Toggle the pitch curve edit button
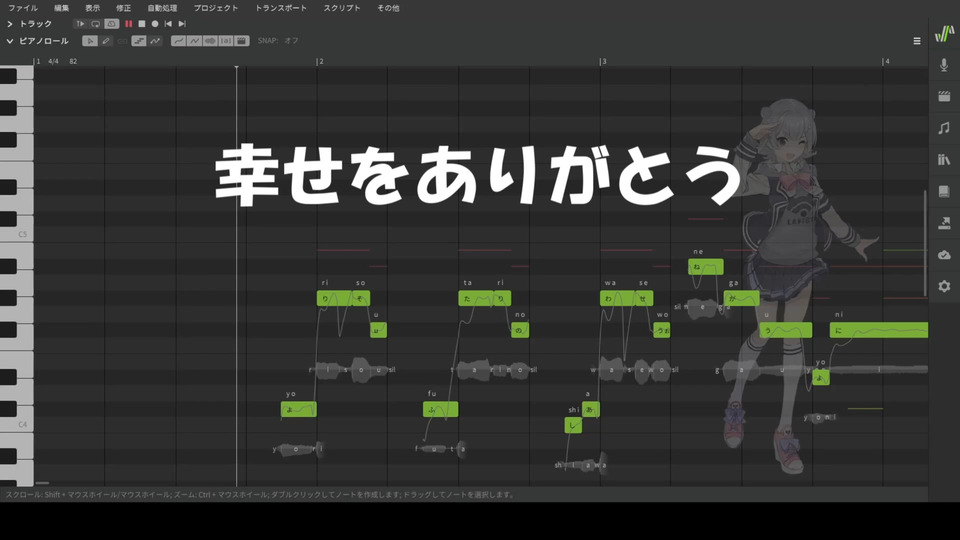 155,41
